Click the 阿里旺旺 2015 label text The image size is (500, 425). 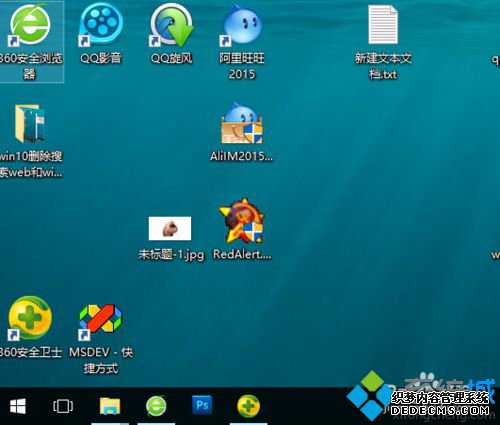coord(242,66)
